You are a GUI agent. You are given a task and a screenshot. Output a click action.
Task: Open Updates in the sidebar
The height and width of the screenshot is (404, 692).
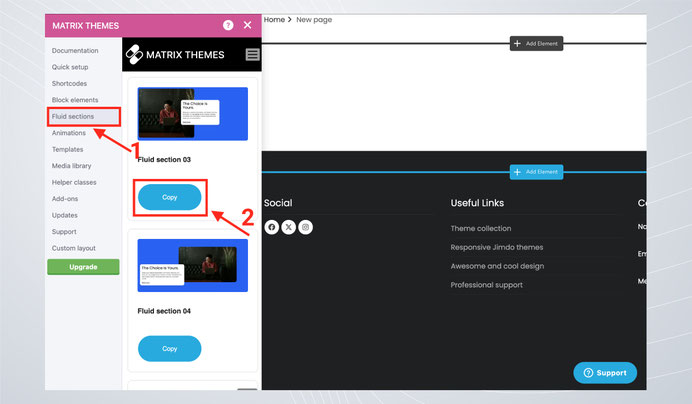64,215
